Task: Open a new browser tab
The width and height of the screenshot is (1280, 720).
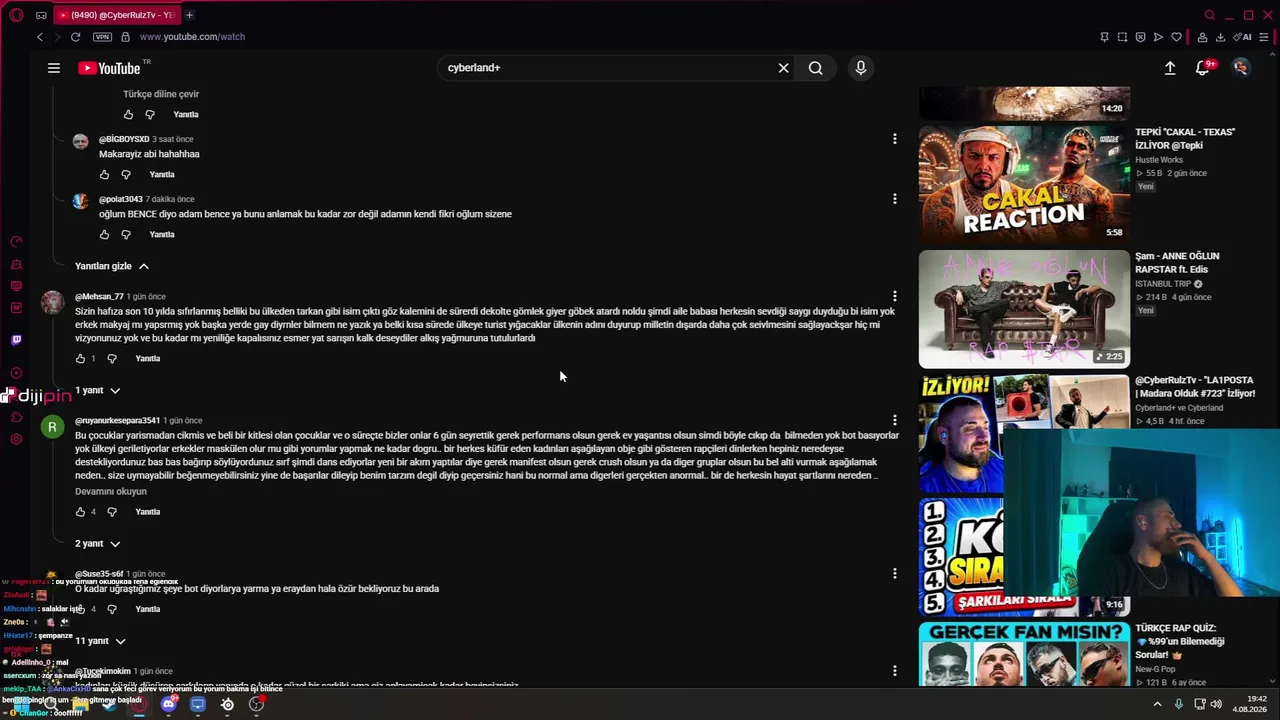Action: (189, 15)
